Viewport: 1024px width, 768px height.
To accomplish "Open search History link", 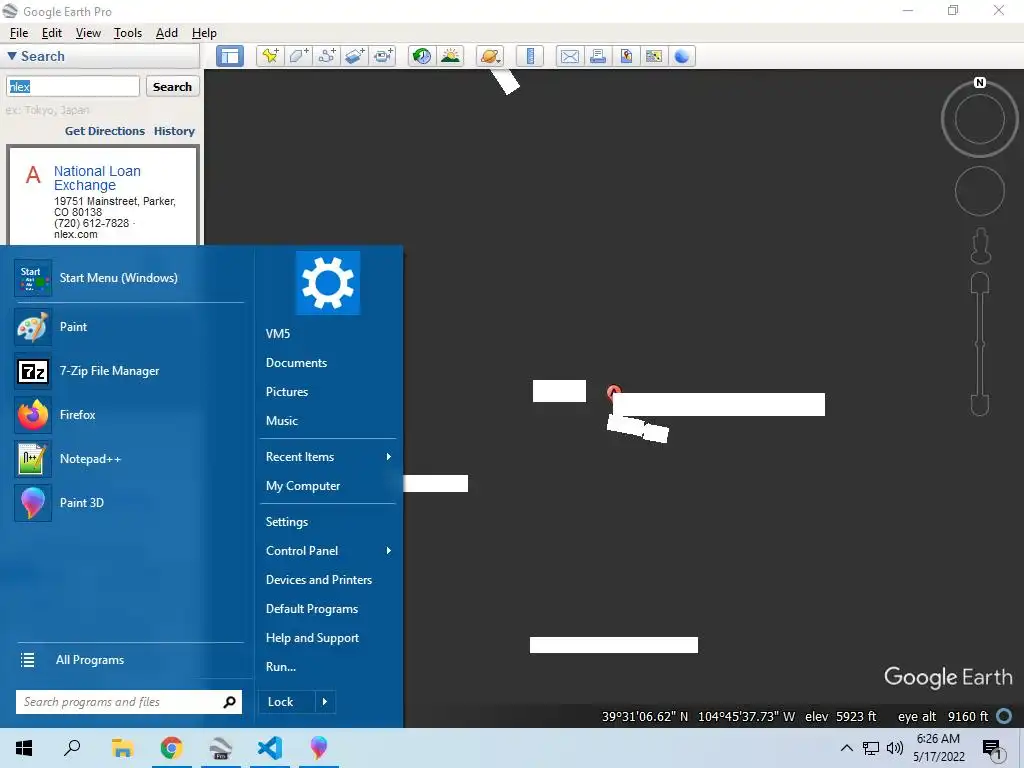I will coord(174,131).
